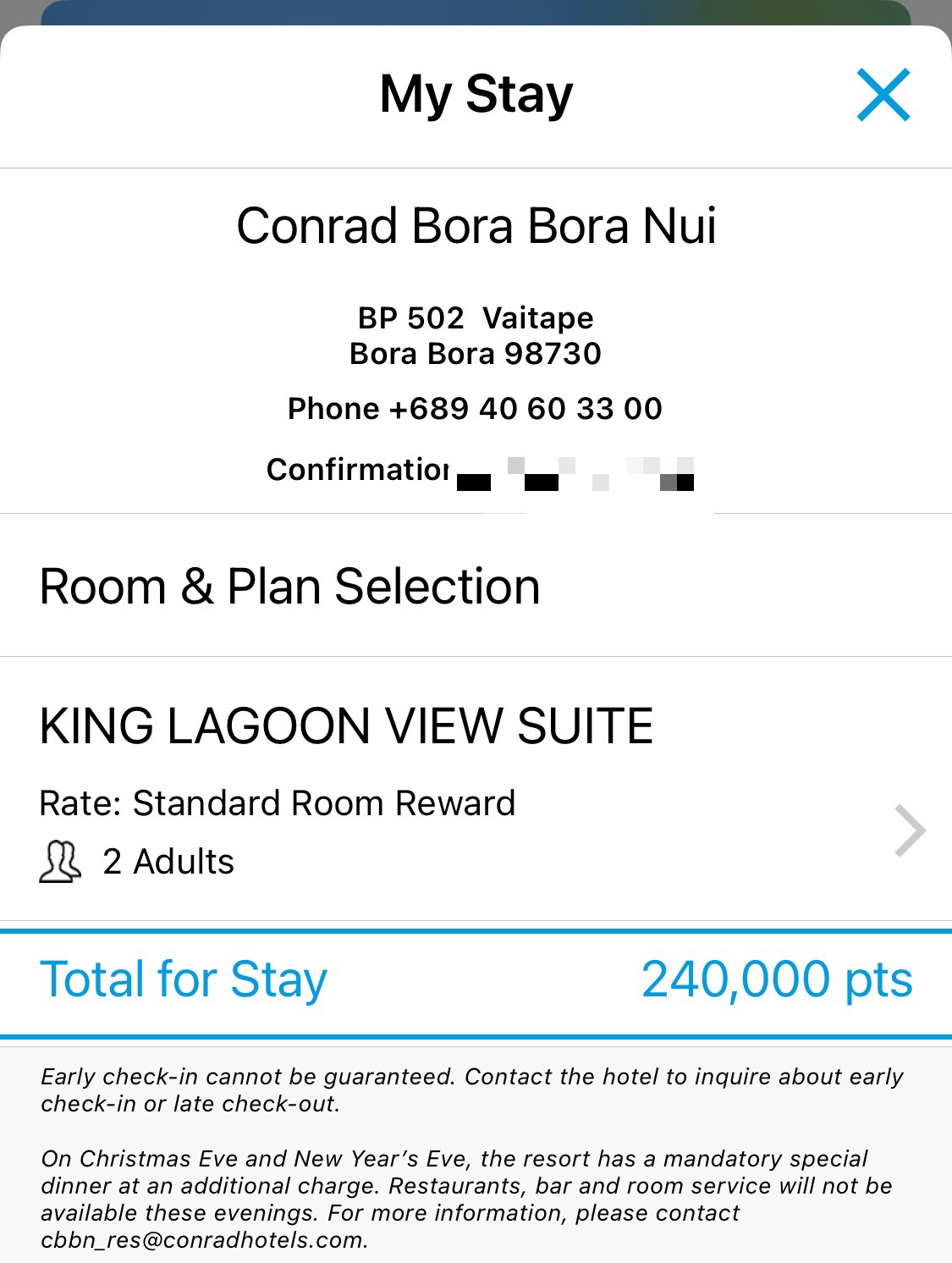Viewport: 952px width, 1263px height.
Task: Tap the pixelated Confirmation number
Action: tap(575, 473)
